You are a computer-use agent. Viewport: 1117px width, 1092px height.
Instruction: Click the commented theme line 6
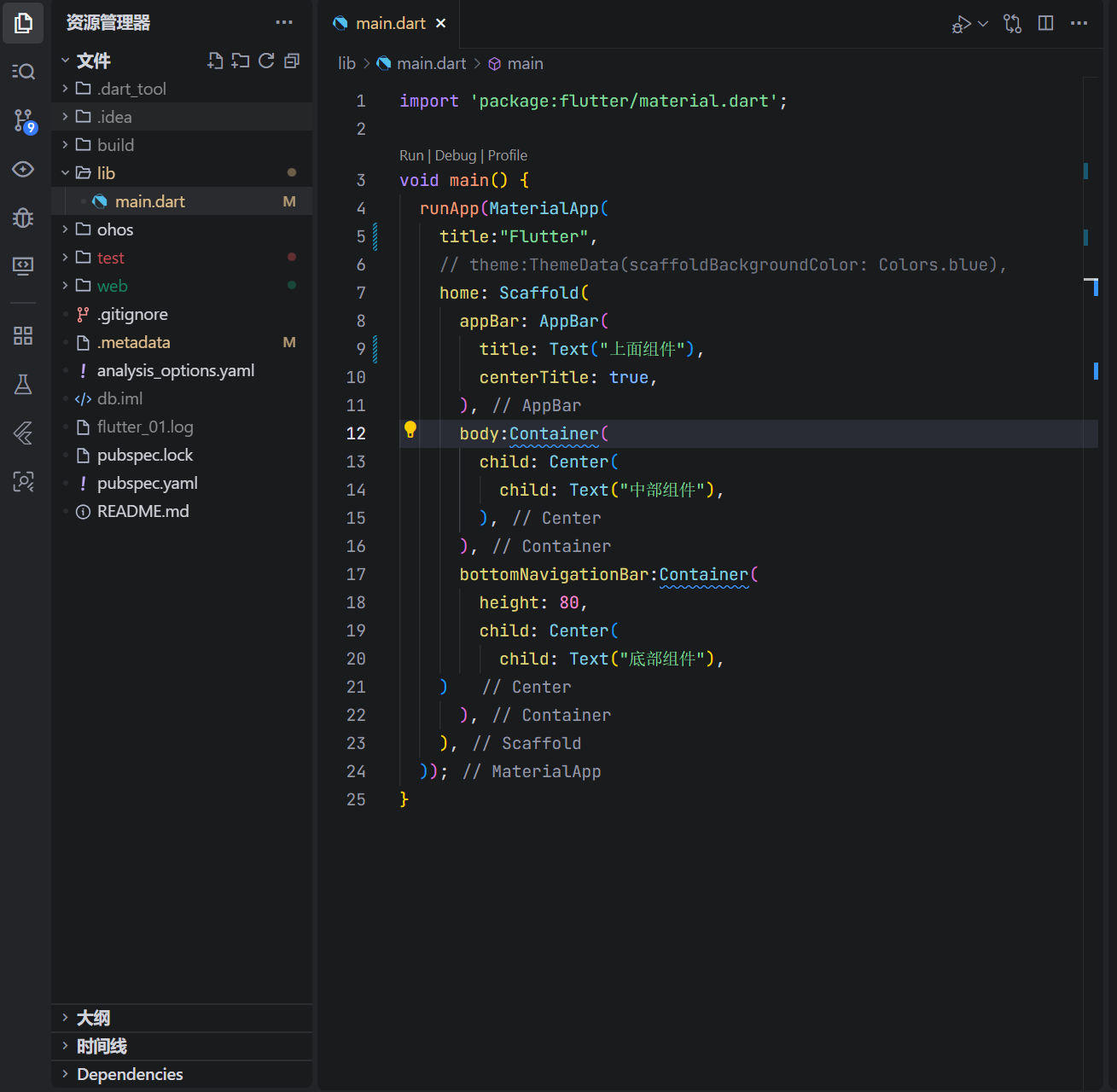coord(724,265)
